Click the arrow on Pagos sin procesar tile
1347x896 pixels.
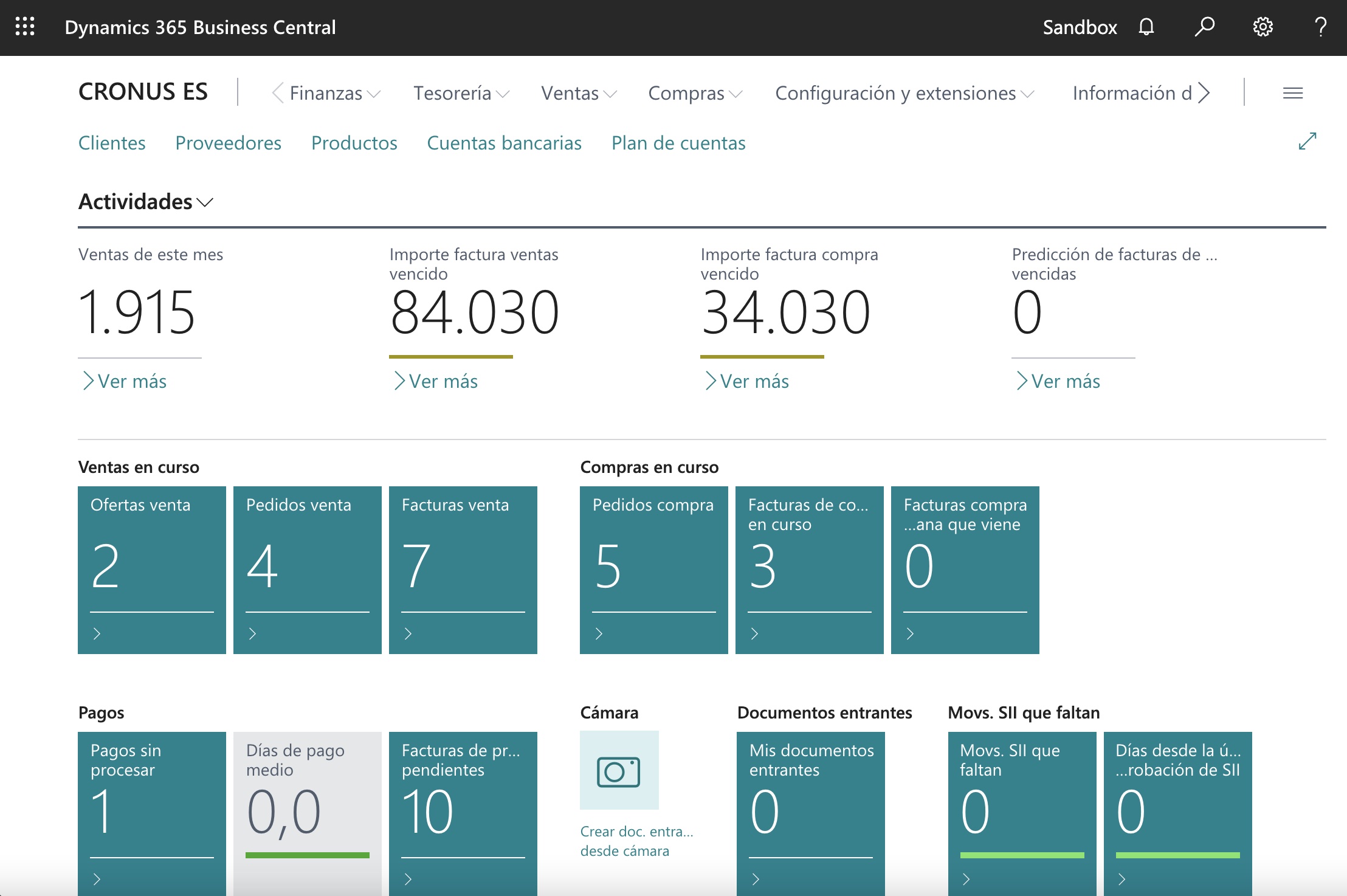coord(97,879)
